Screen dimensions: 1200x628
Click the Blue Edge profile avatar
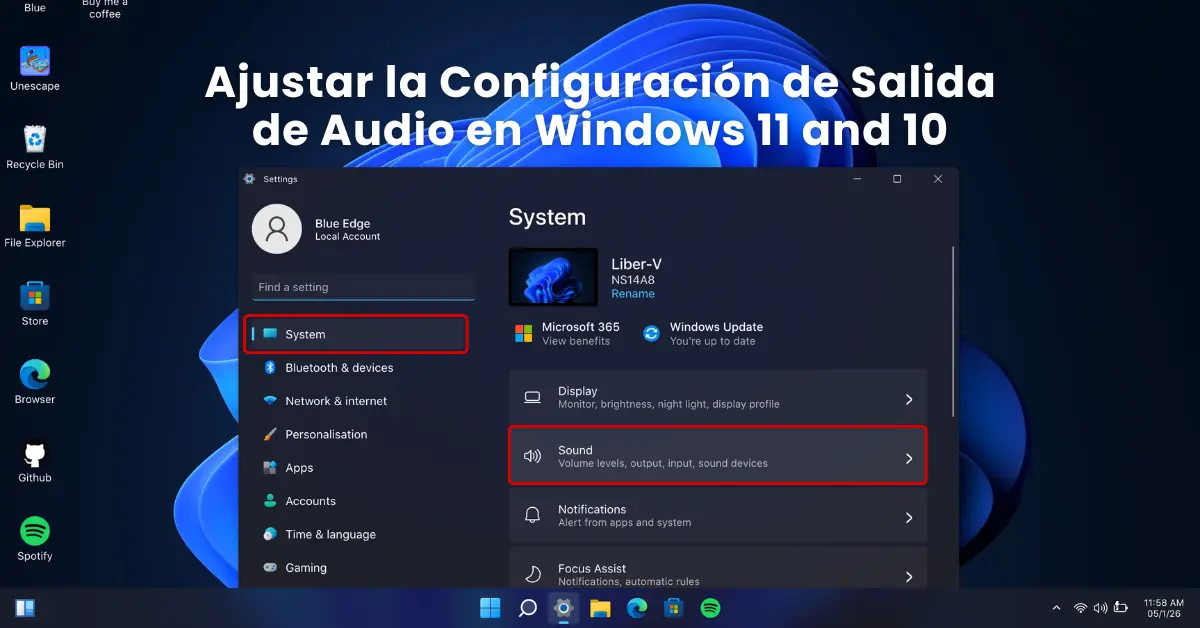(277, 229)
